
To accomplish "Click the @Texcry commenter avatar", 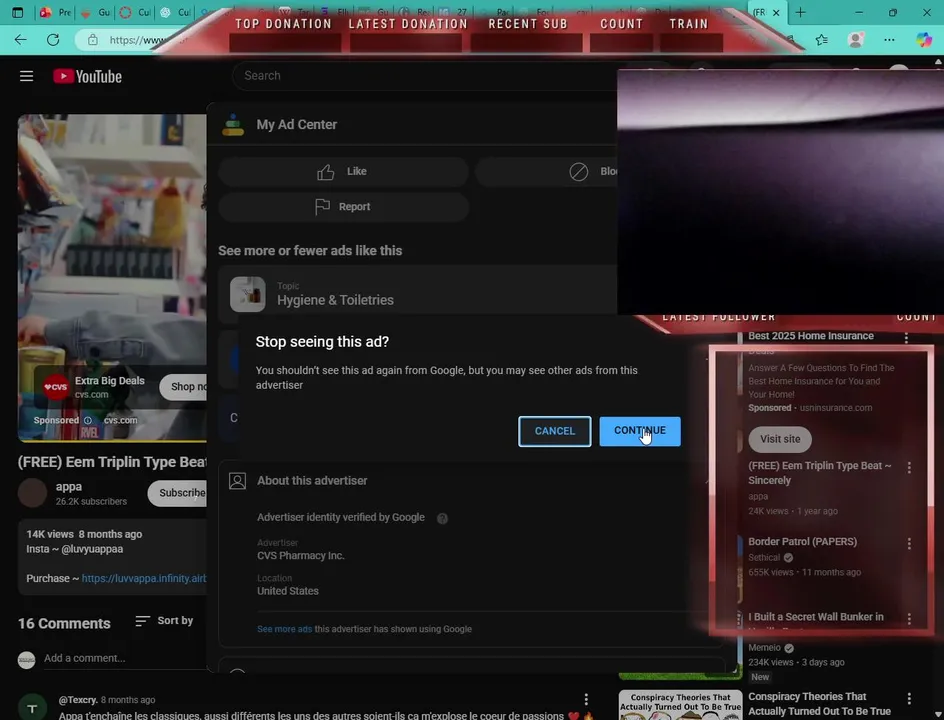I will (33, 708).
